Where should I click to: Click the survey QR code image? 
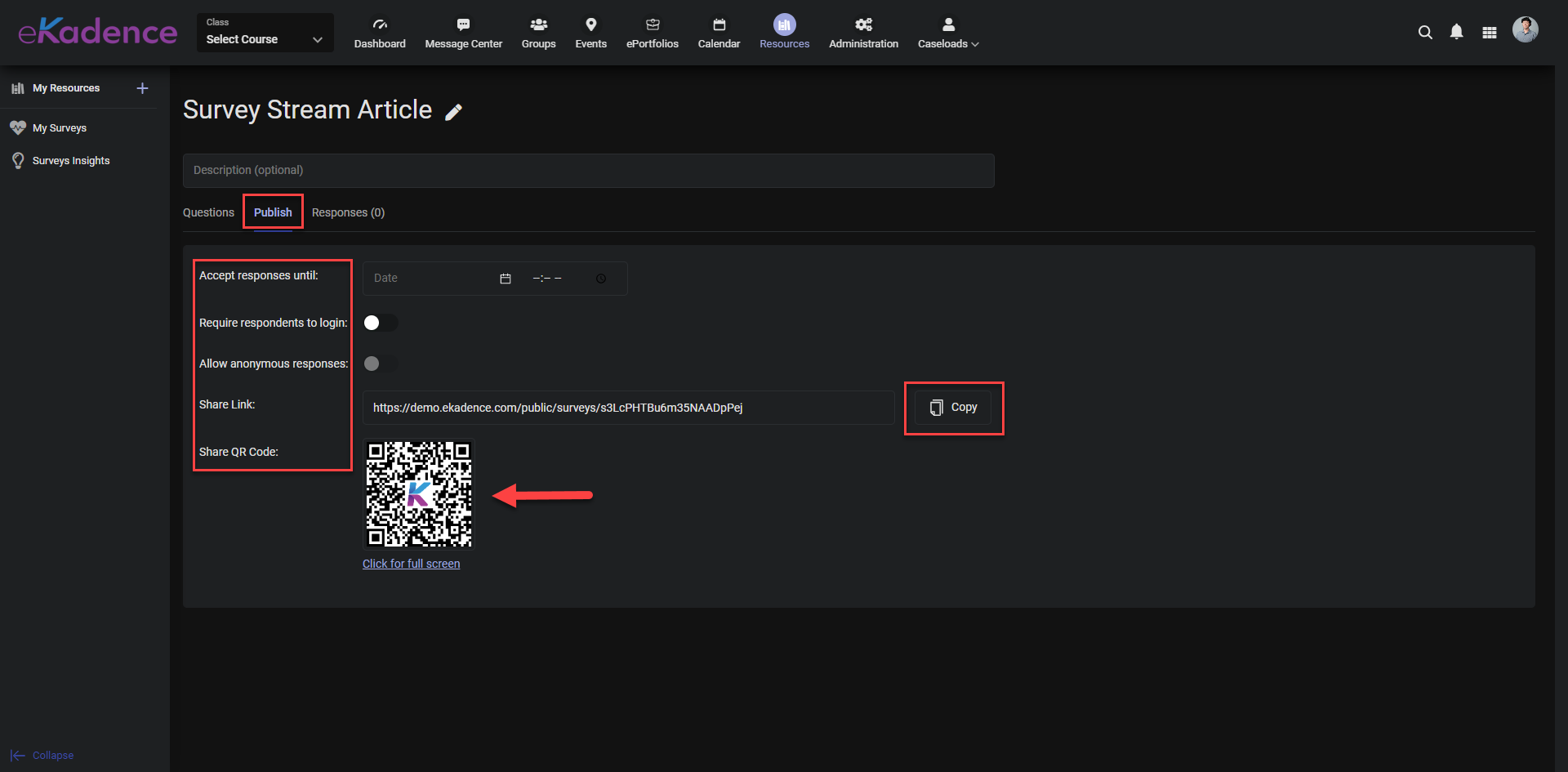419,494
